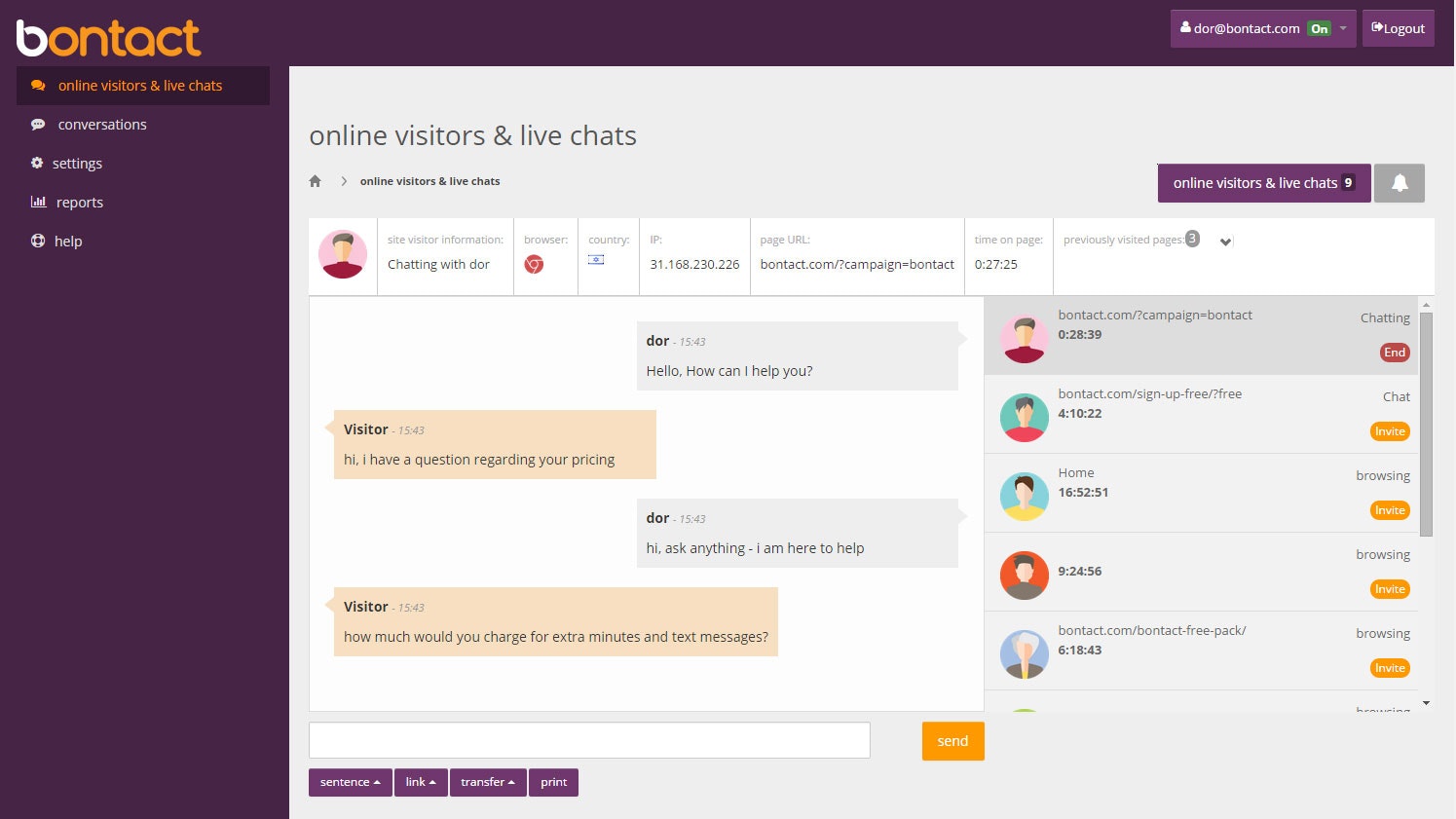The width and height of the screenshot is (1456, 819).
Task: End the chat with the red End button
Action: [x=1395, y=353]
